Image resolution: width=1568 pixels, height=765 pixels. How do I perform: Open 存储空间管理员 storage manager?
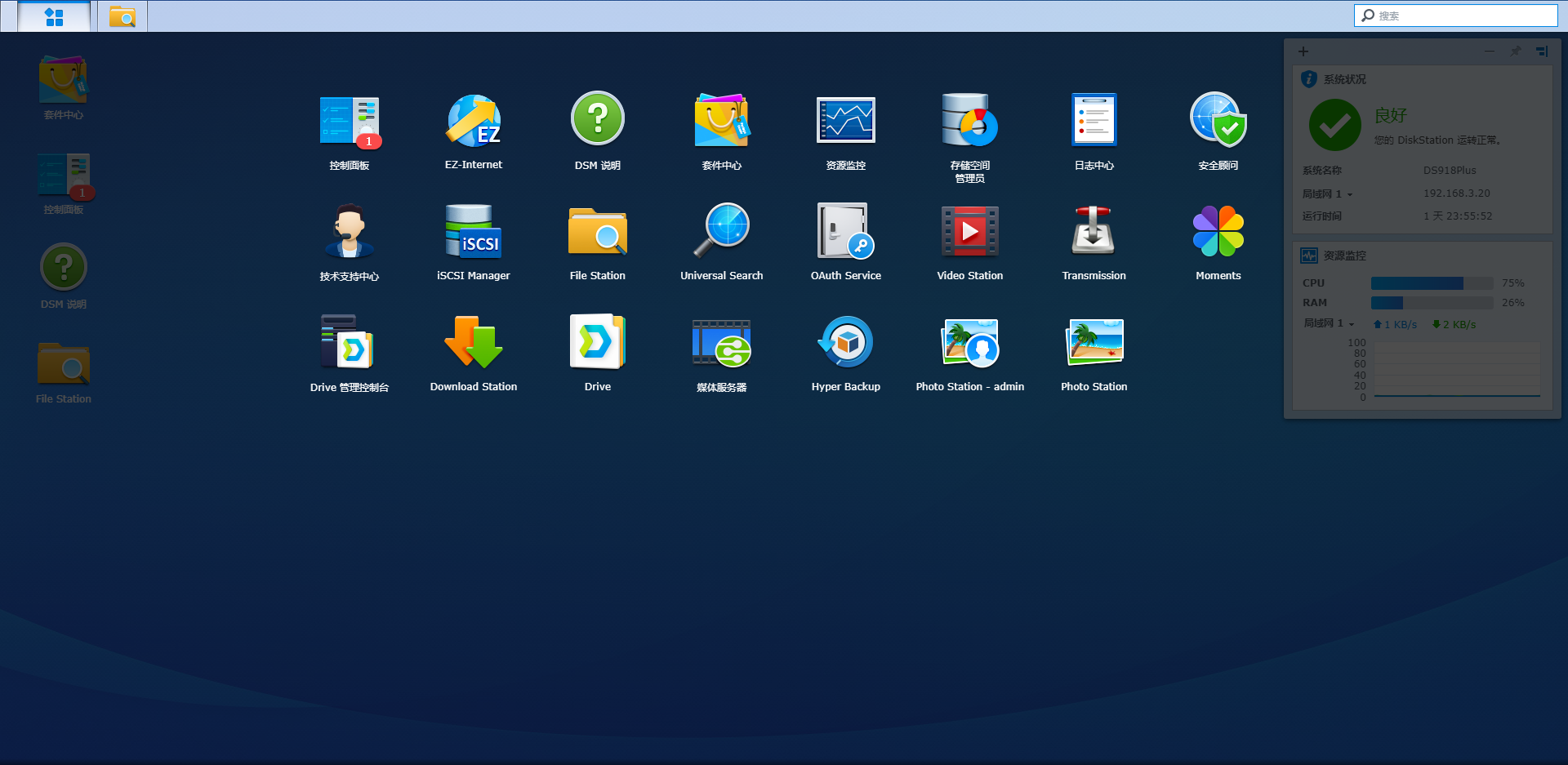click(x=969, y=122)
